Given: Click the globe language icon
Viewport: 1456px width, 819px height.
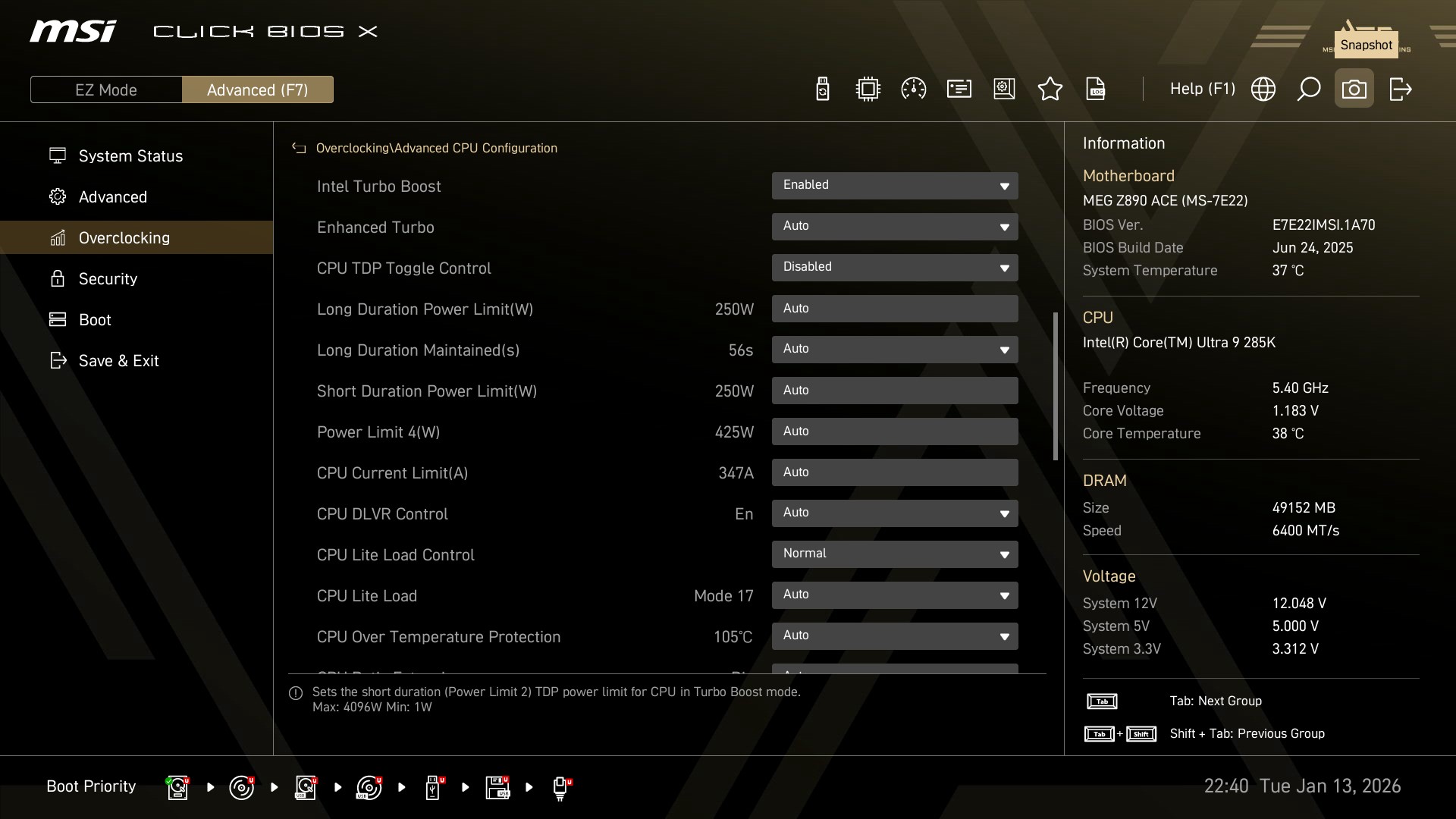Looking at the screenshot, I should coord(1263,89).
